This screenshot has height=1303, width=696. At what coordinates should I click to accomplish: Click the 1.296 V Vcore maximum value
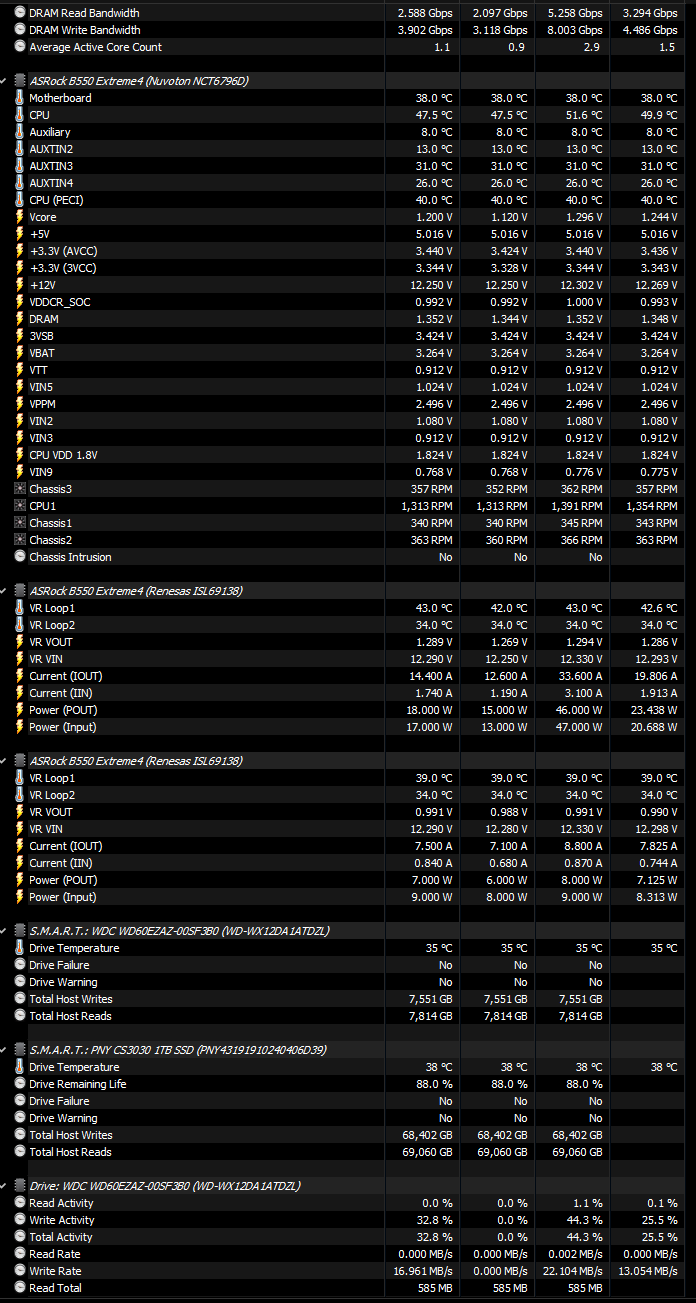[x=583, y=217]
